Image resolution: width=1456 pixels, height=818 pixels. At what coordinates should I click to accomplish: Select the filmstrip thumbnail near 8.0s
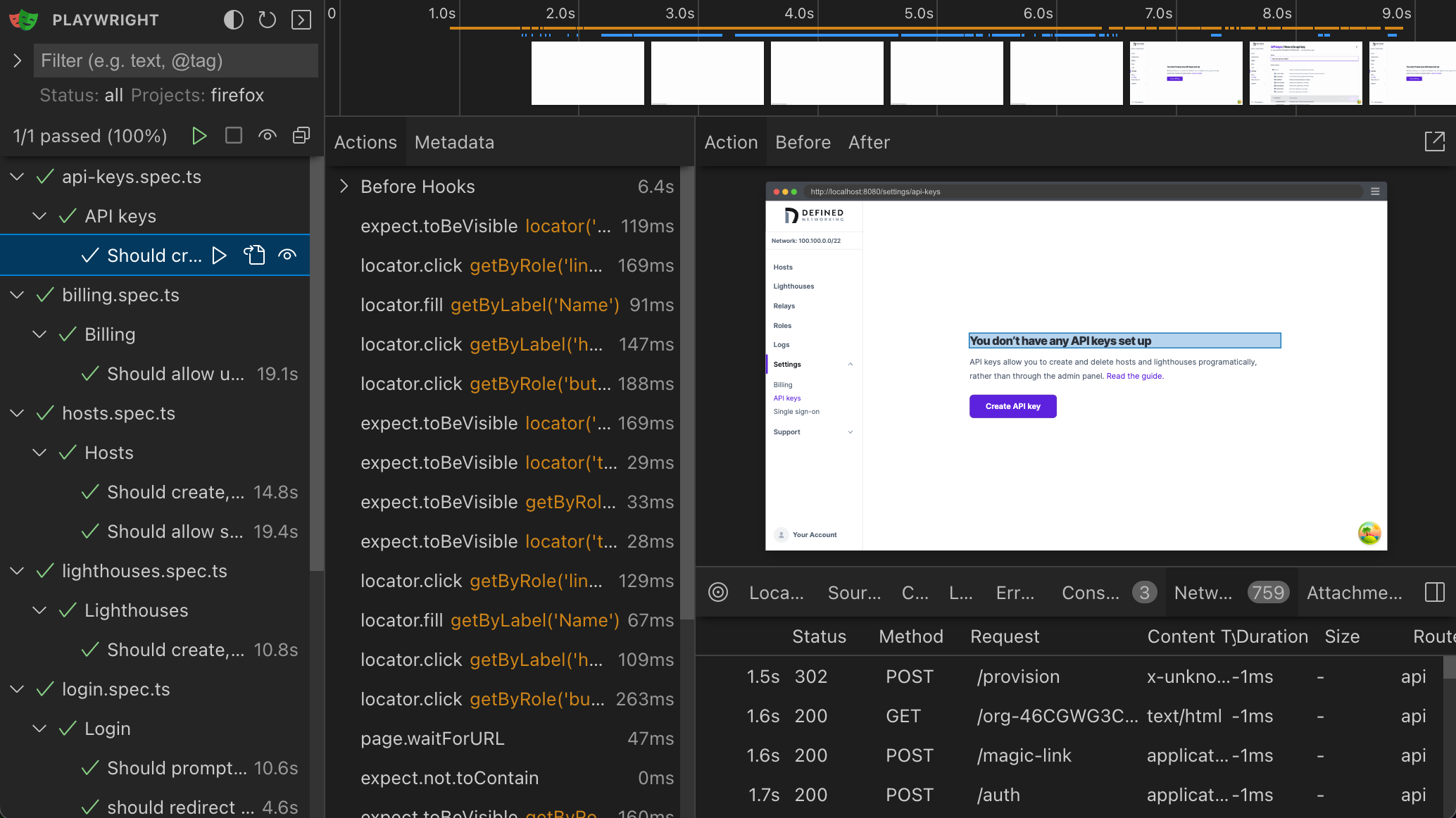(x=1305, y=73)
